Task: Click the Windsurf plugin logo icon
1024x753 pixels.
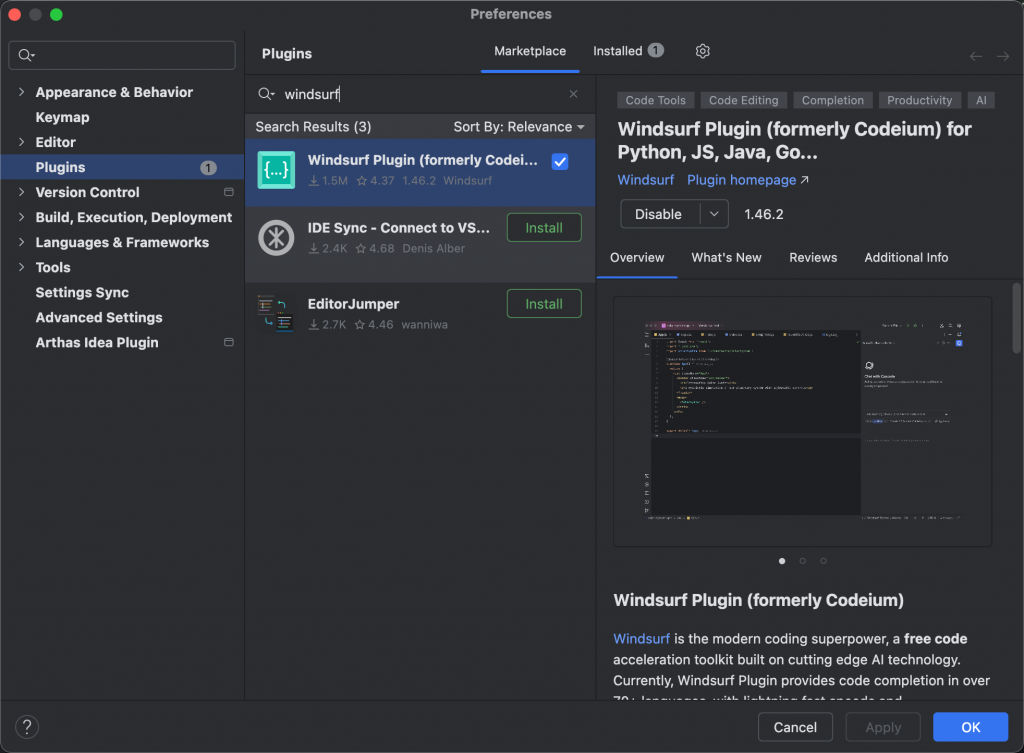Action: tap(276, 170)
